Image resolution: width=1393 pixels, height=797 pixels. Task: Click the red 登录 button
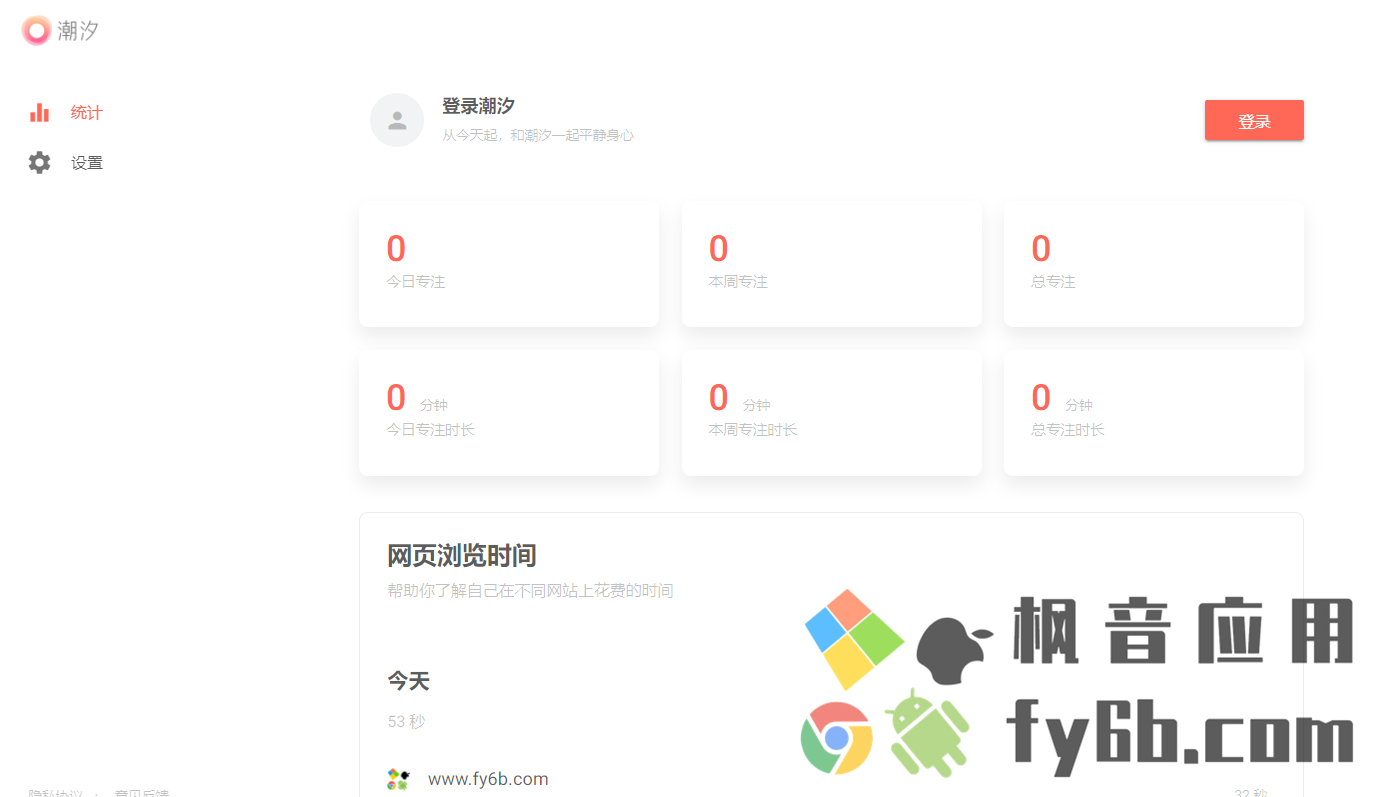pyautogui.click(x=1254, y=120)
